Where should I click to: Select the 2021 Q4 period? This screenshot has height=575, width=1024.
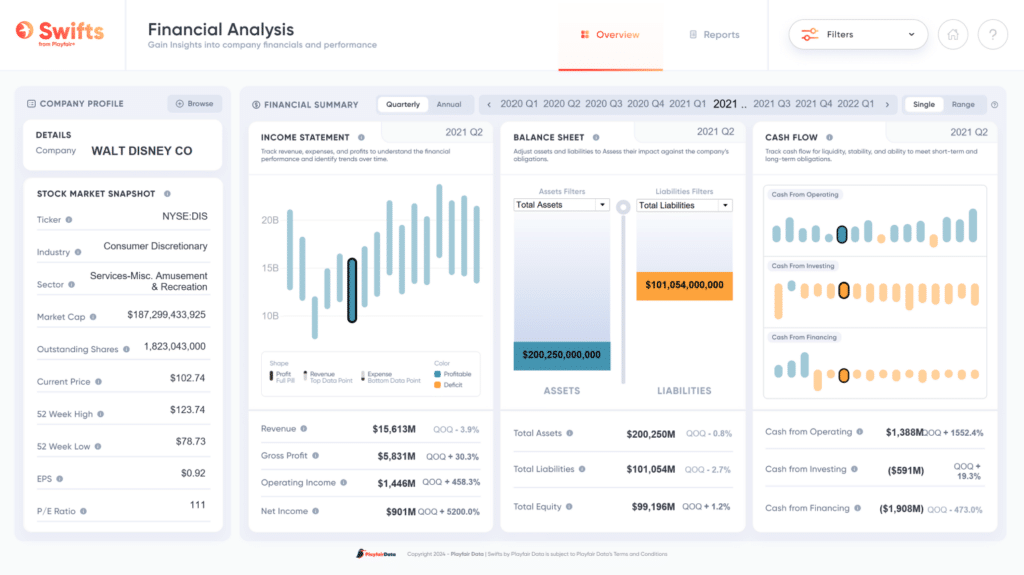coord(813,104)
